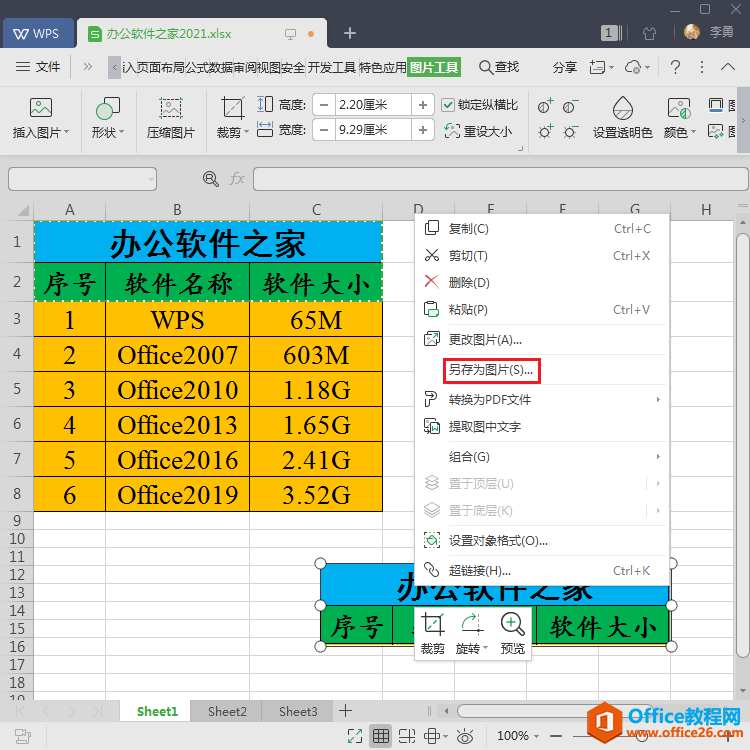Collapse the ribbon with the up chevron
The width and height of the screenshot is (750, 750).
[728, 67]
